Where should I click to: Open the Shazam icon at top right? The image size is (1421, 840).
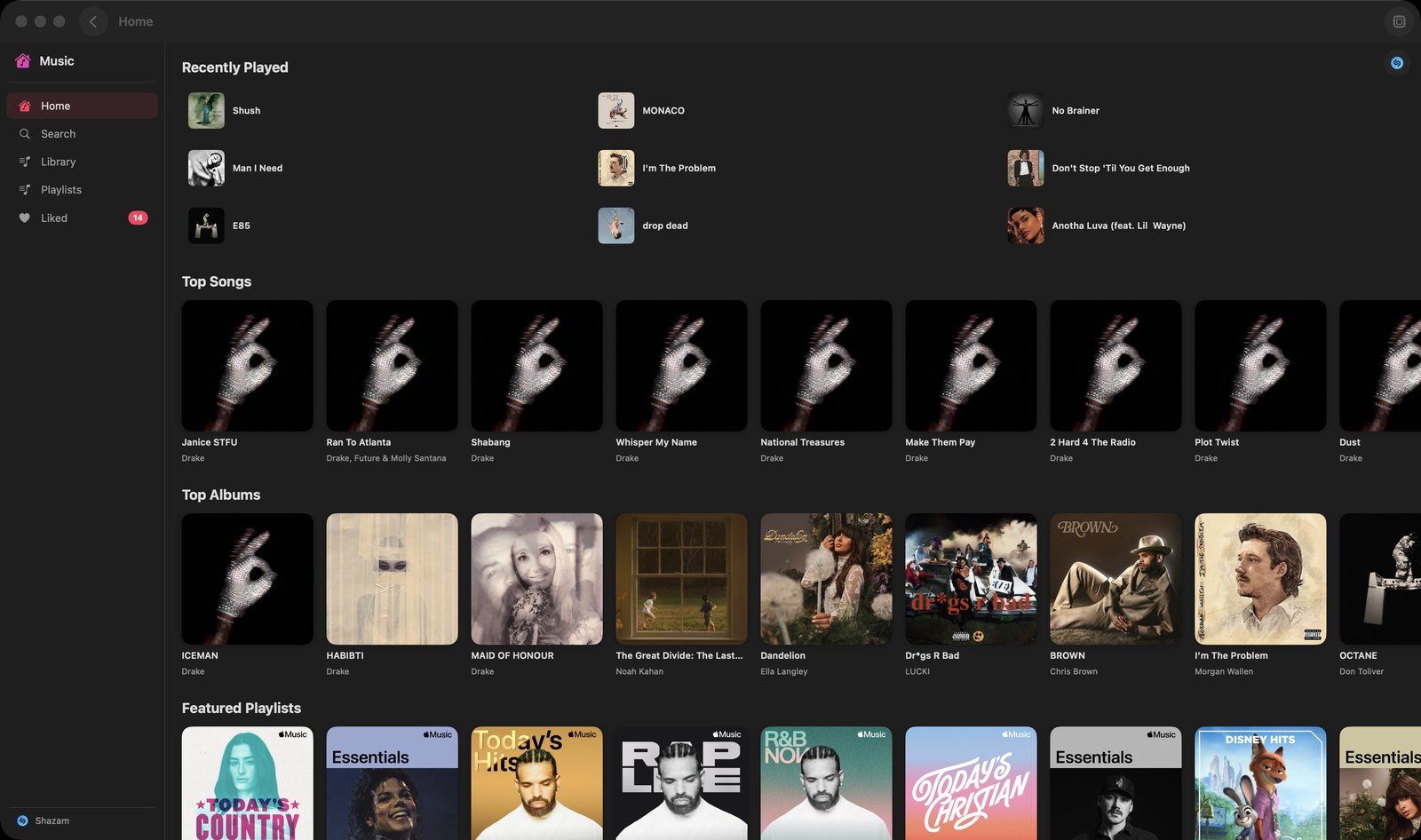point(1397,63)
